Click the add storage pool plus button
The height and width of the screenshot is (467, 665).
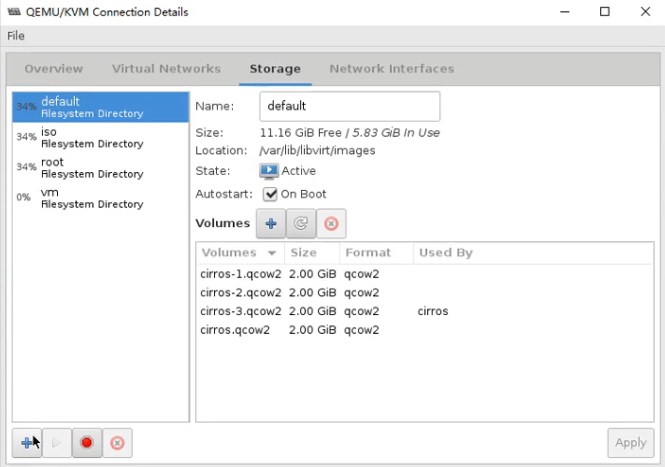click(x=27, y=442)
